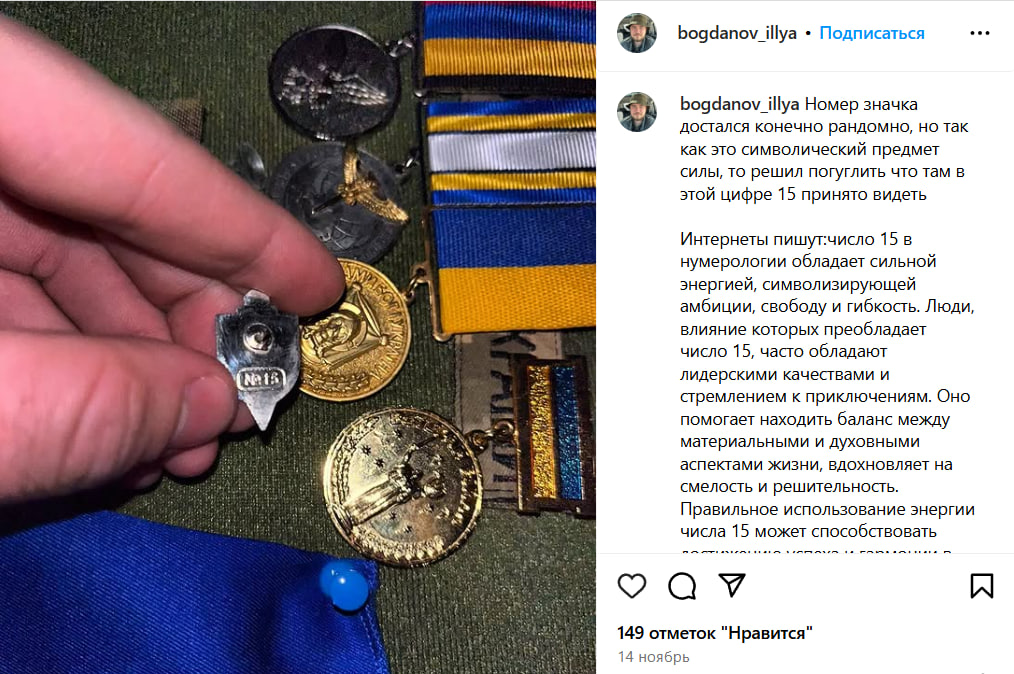Click the 14 ноябрь post date

coord(653,657)
